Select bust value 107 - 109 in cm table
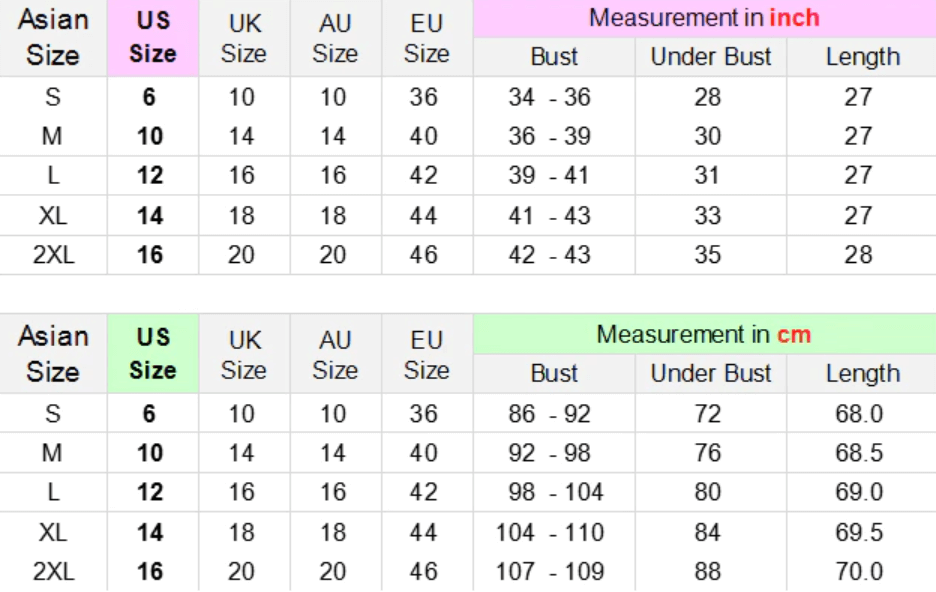936x592 pixels. pos(550,572)
